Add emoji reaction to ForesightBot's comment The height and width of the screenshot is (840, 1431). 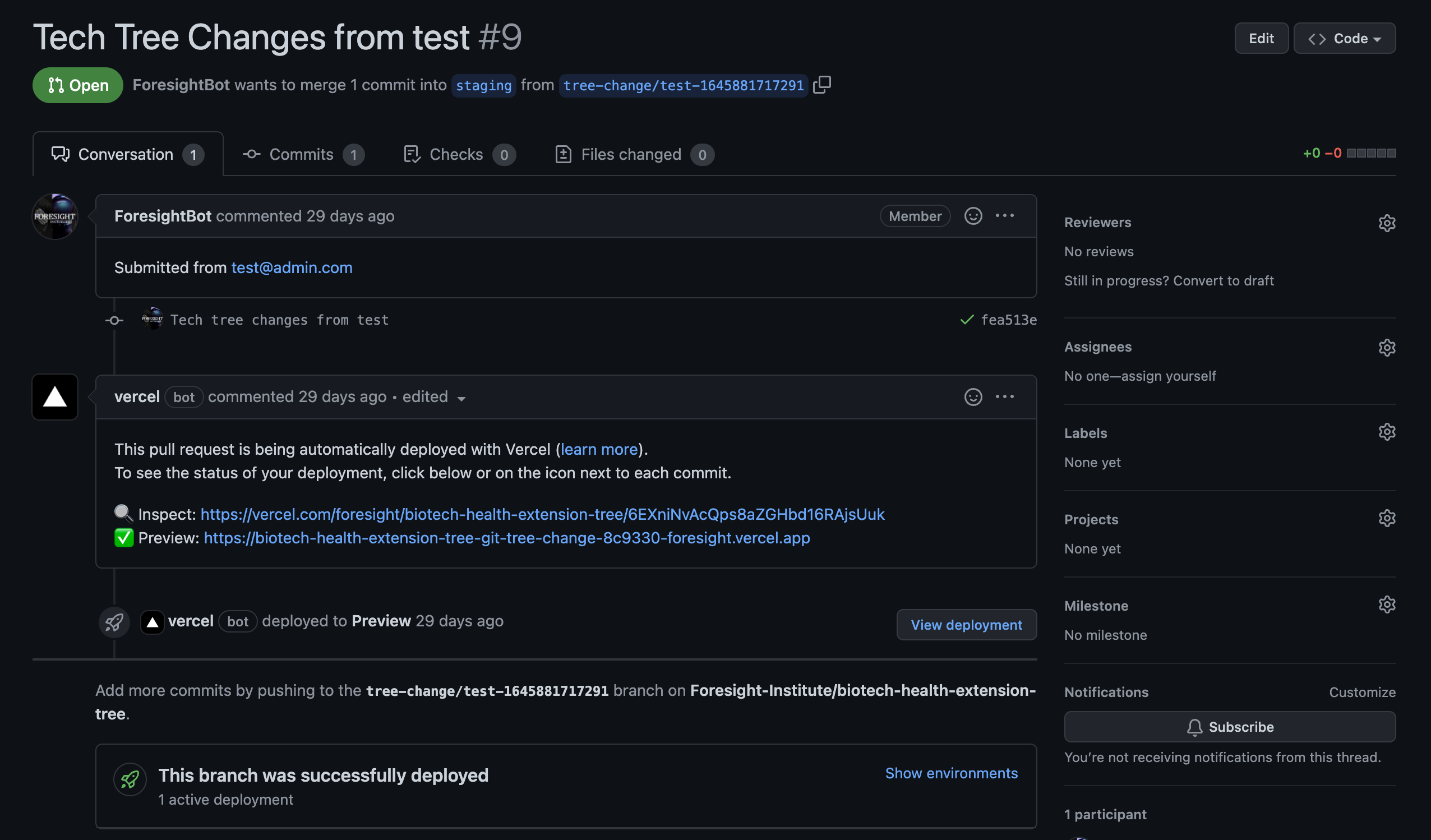coord(973,216)
